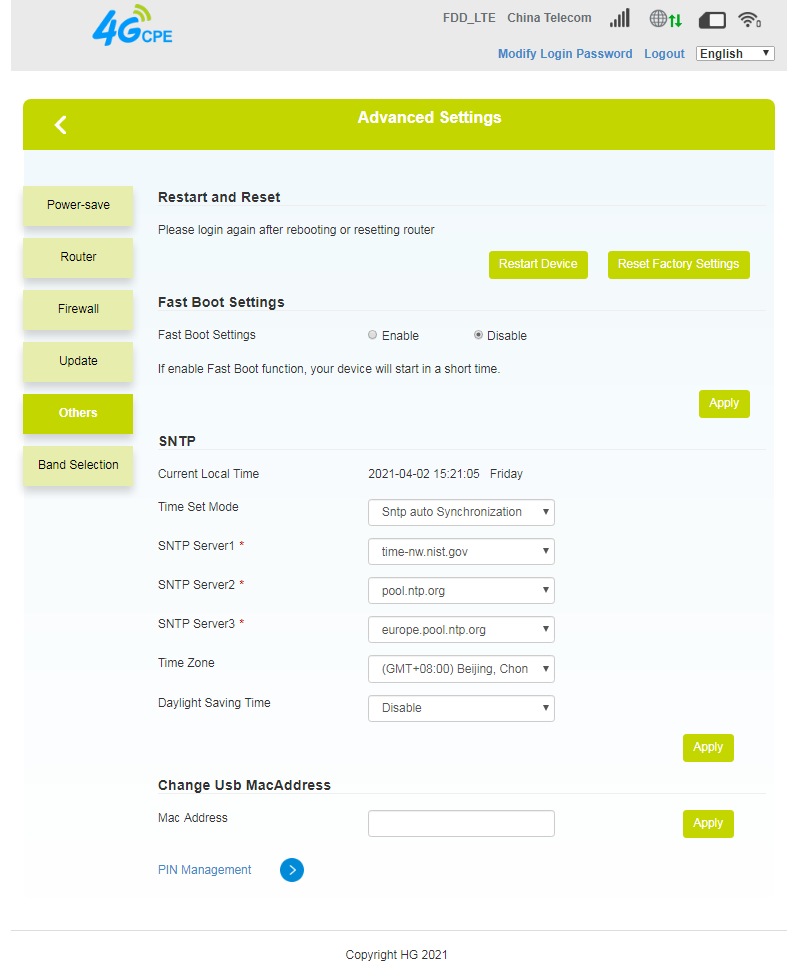Open the Time Set Mode dropdown
The width and height of the screenshot is (790, 964).
click(x=461, y=512)
